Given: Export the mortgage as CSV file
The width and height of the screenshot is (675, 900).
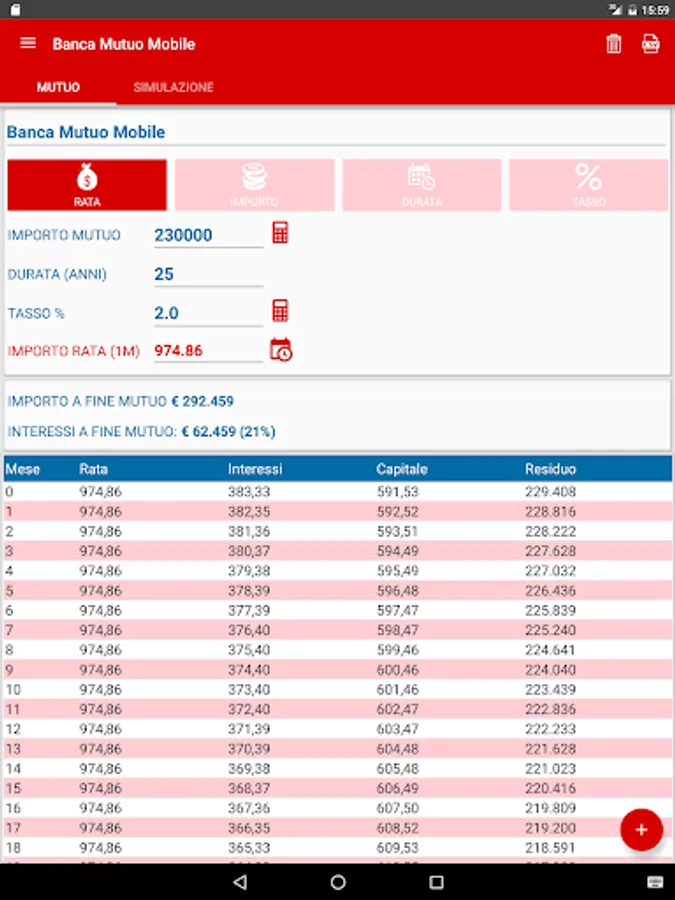Looking at the screenshot, I should pyautogui.click(x=650, y=44).
